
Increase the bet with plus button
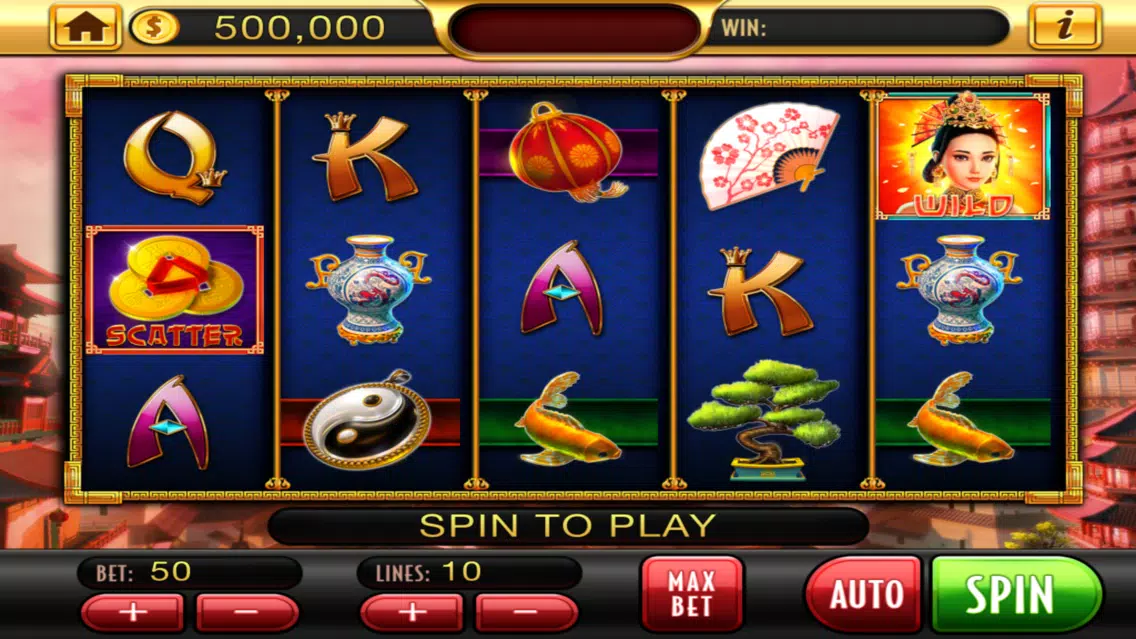(x=133, y=613)
